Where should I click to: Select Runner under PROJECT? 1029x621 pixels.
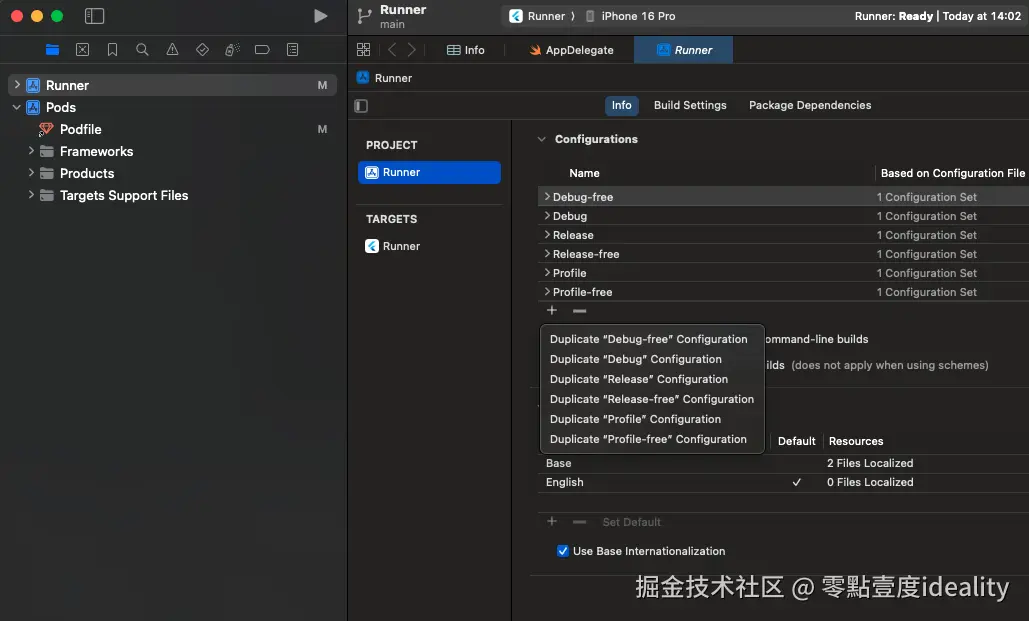coord(429,172)
